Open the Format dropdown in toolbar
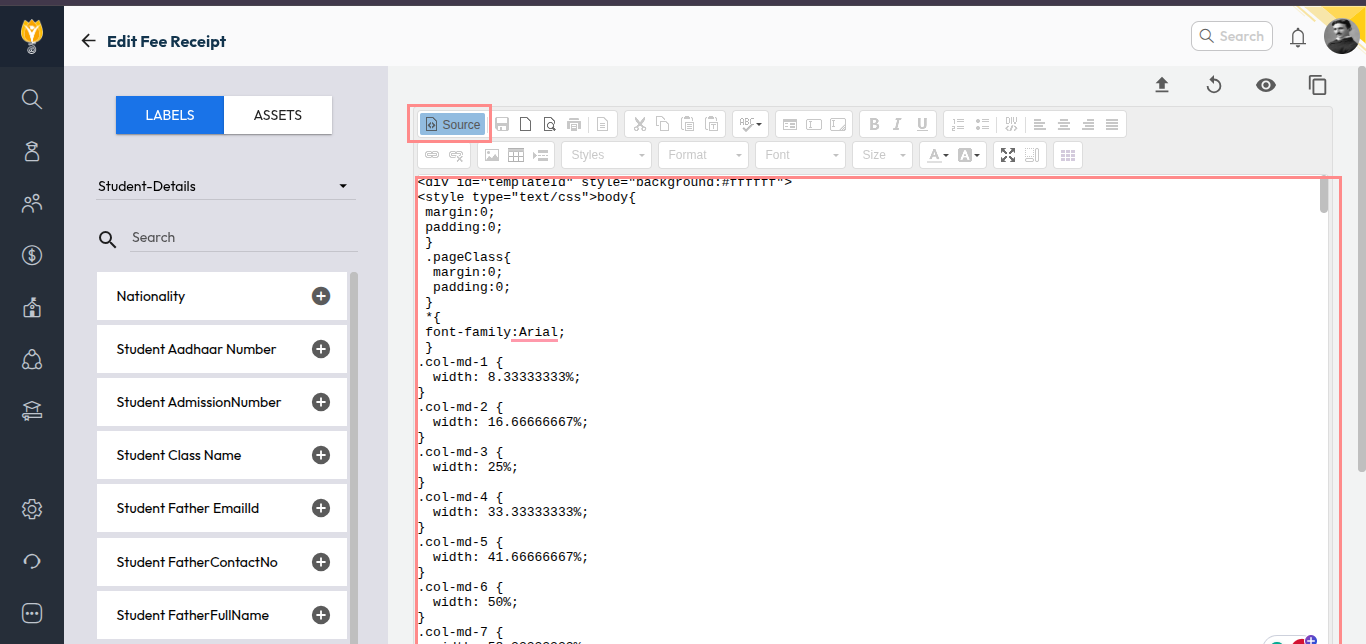1366x644 pixels. (703, 155)
